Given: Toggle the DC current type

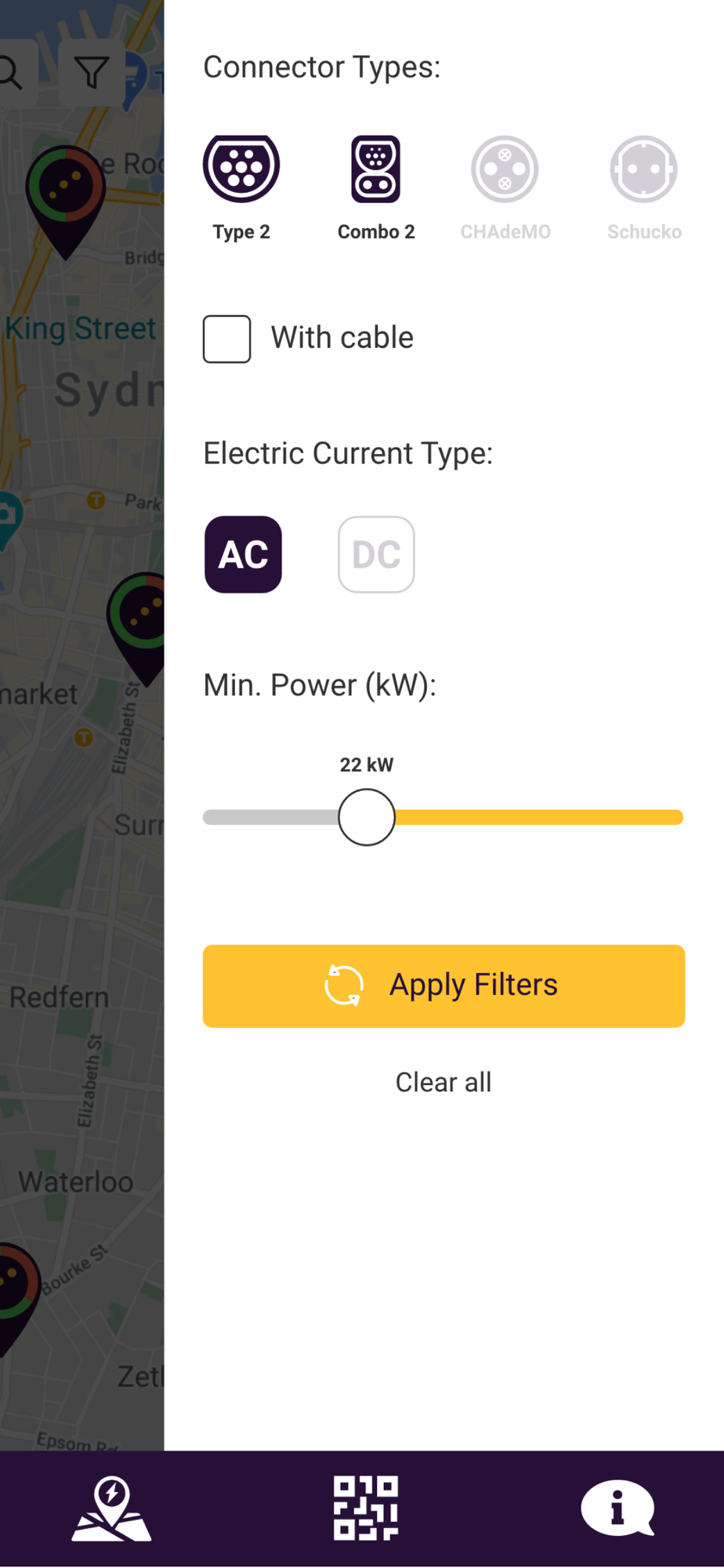Looking at the screenshot, I should point(376,554).
